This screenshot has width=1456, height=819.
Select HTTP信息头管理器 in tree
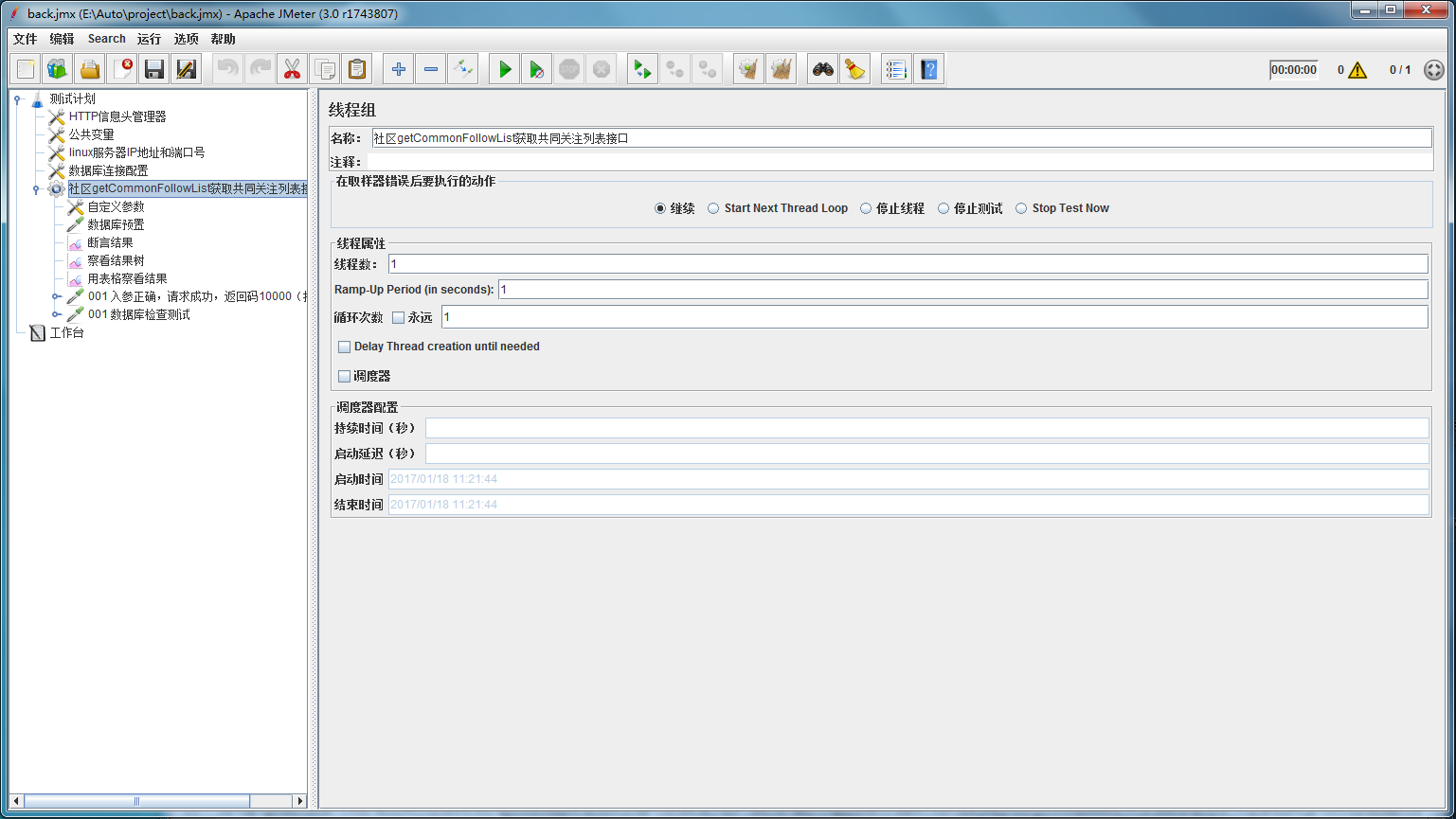(117, 116)
